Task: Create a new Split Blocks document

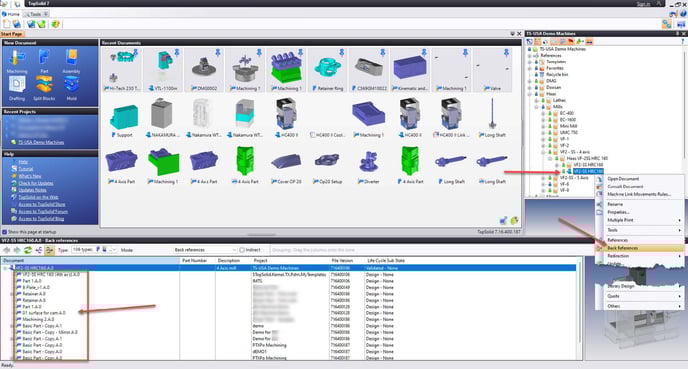Action: click(x=44, y=89)
